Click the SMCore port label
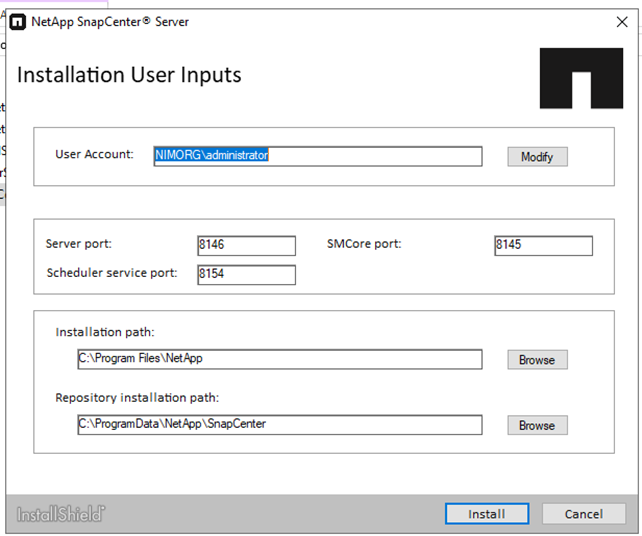 pos(364,244)
